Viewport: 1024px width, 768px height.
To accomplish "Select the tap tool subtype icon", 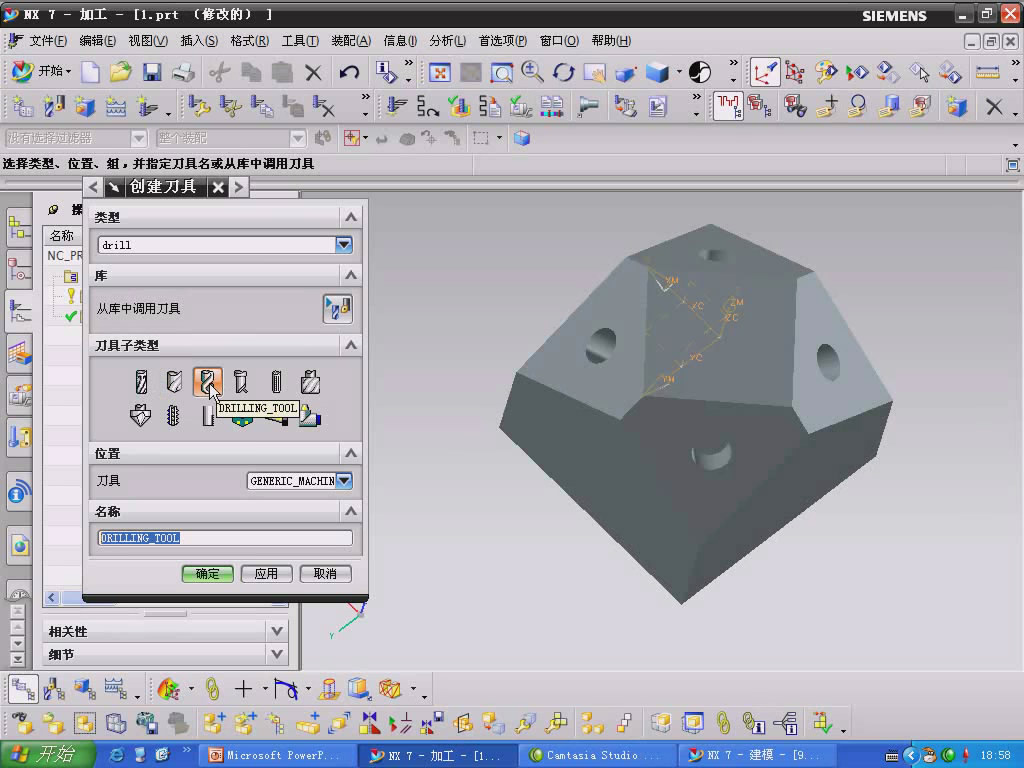I will pyautogui.click(x=173, y=415).
